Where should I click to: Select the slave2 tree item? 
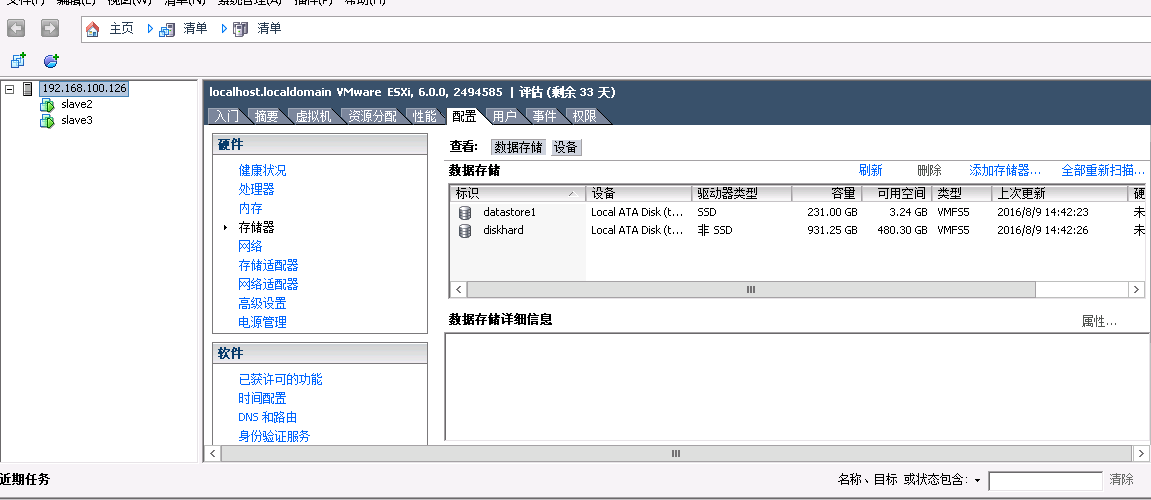click(x=76, y=104)
